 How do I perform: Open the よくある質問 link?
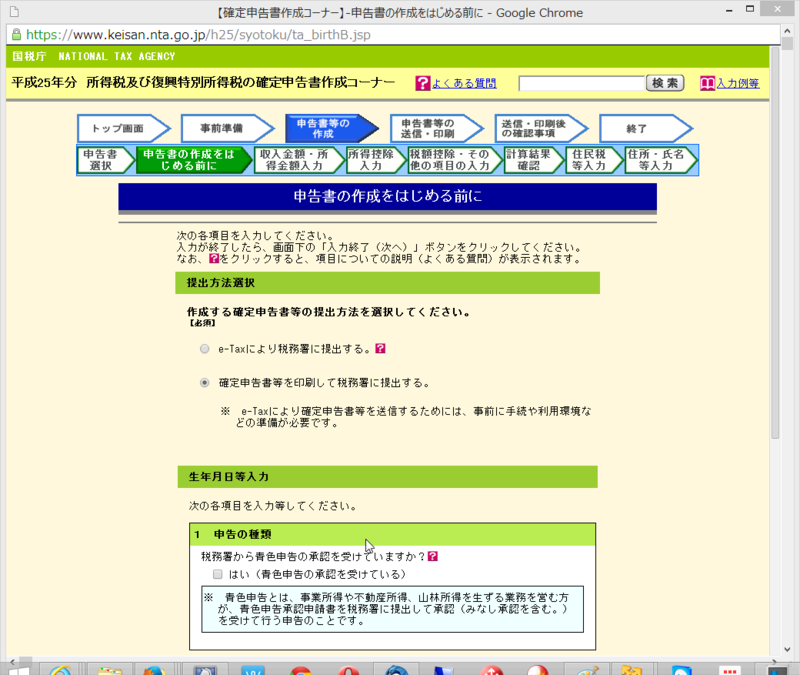pos(464,83)
